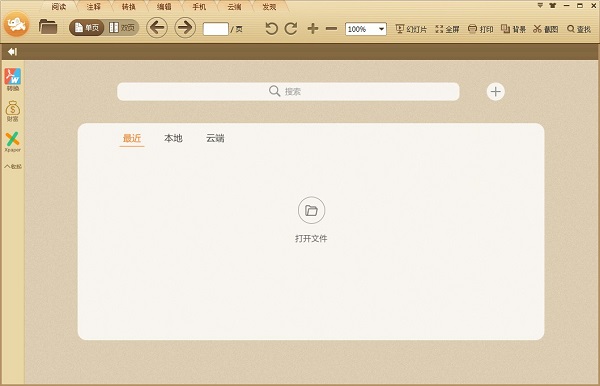Click the 财富 money bag sidebar icon
Viewport: 600px width, 386px height.
(13, 111)
